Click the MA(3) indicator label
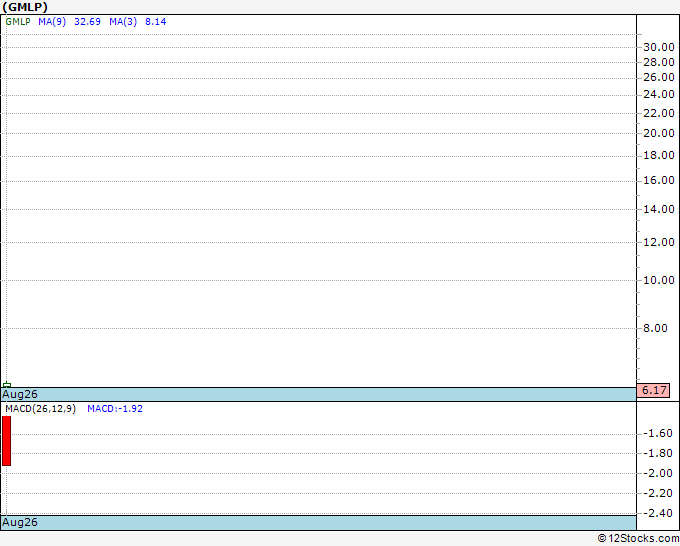Screen dimensions: 680x546 [123, 22]
